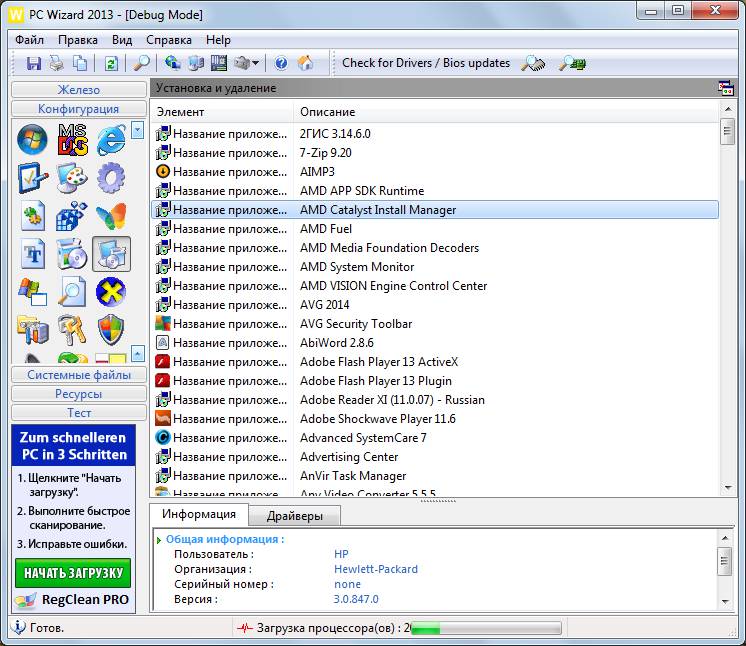Click the Copy pages toolbar icon
This screenshot has width=746, height=646.
click(x=80, y=63)
